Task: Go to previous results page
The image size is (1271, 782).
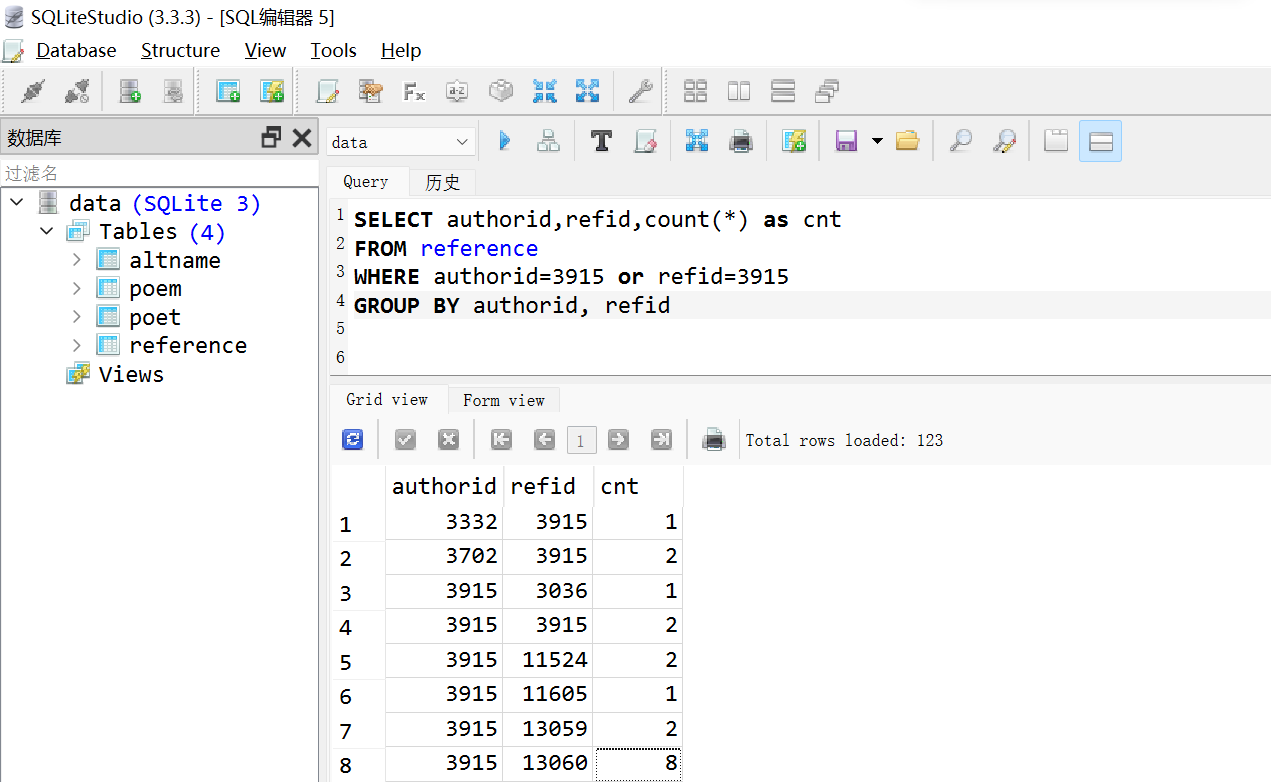Action: click(544, 440)
